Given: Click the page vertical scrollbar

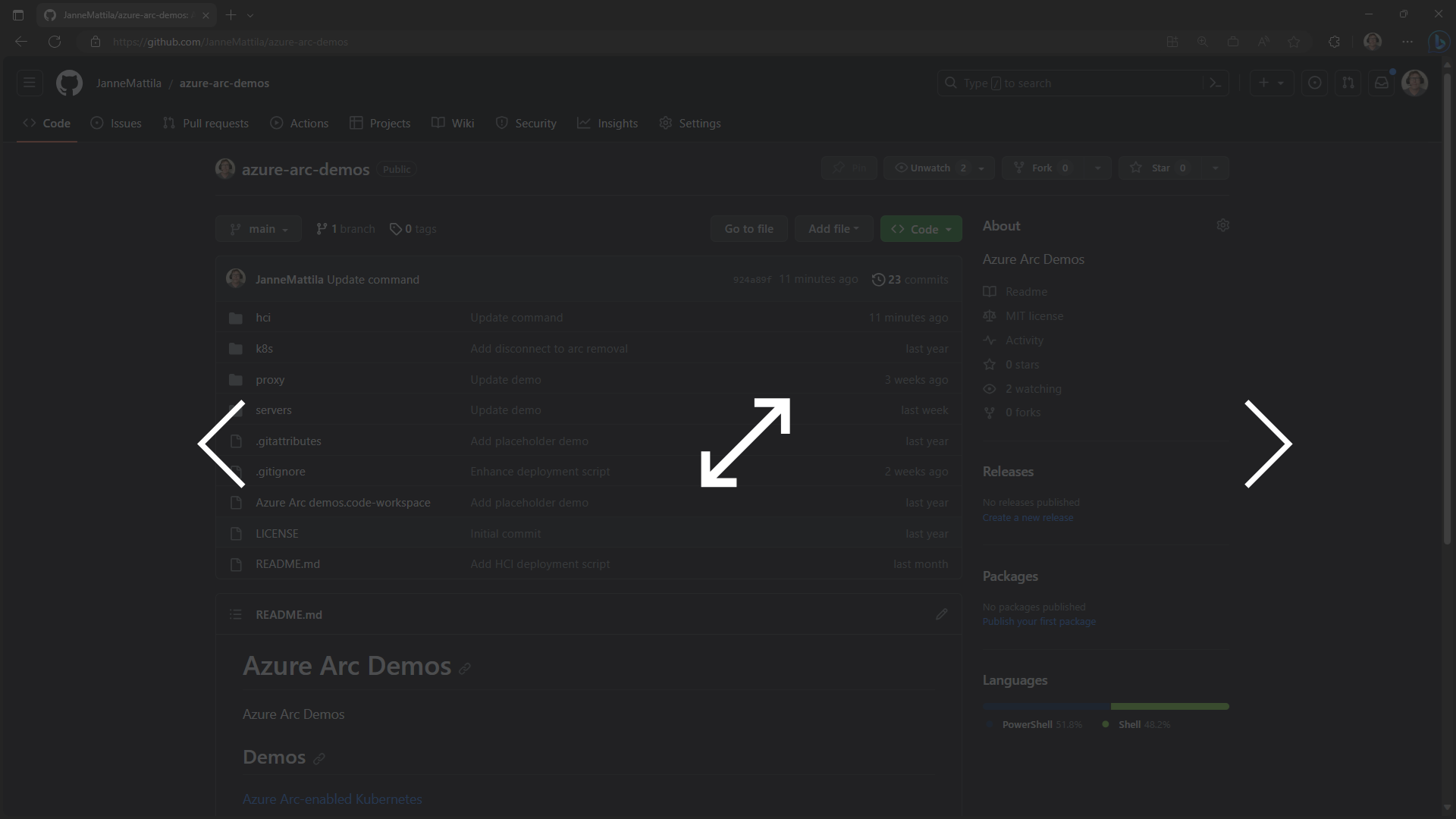Looking at the screenshot, I should tap(1447, 307).
